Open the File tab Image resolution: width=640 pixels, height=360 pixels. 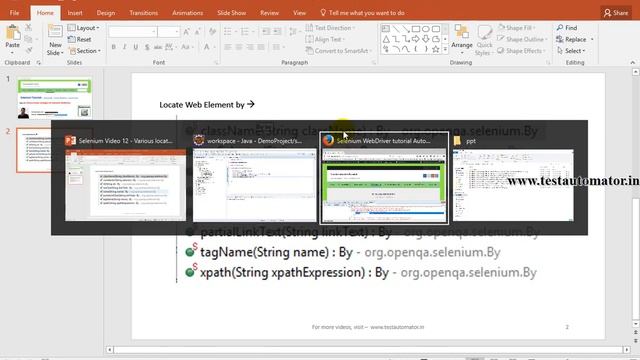coord(14,13)
